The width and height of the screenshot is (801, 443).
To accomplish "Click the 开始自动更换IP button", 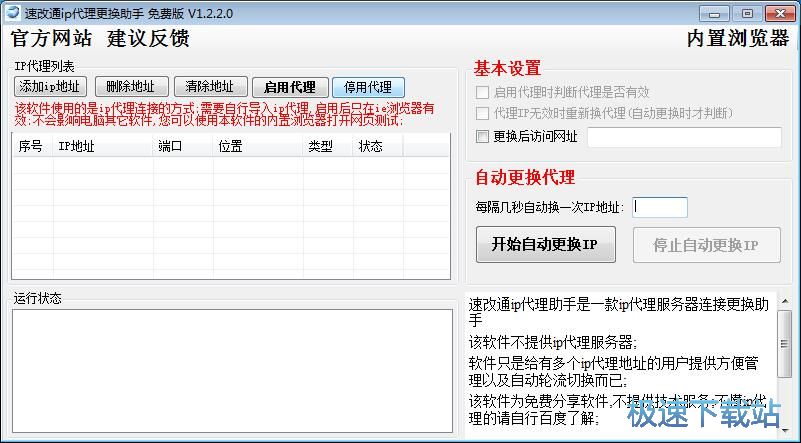I will coord(546,245).
